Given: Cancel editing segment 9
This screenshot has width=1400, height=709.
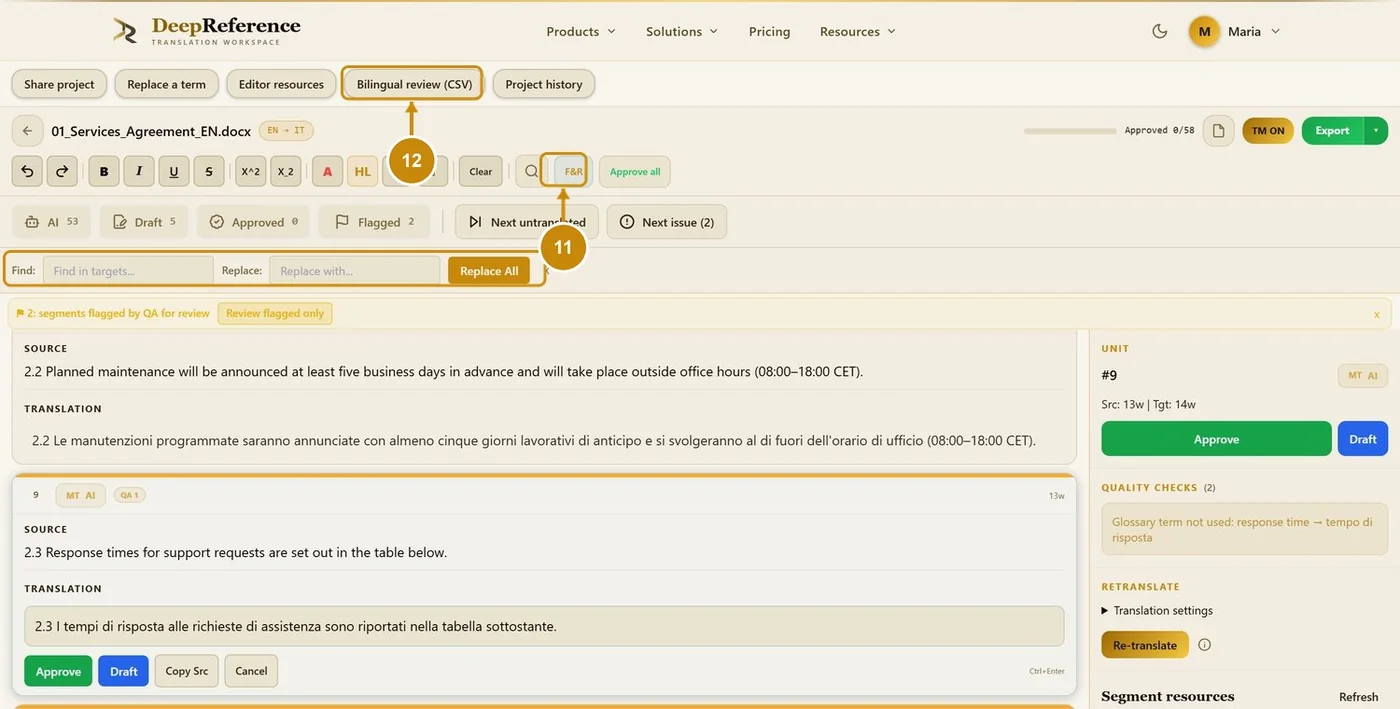Looking at the screenshot, I should pyautogui.click(x=251, y=671).
